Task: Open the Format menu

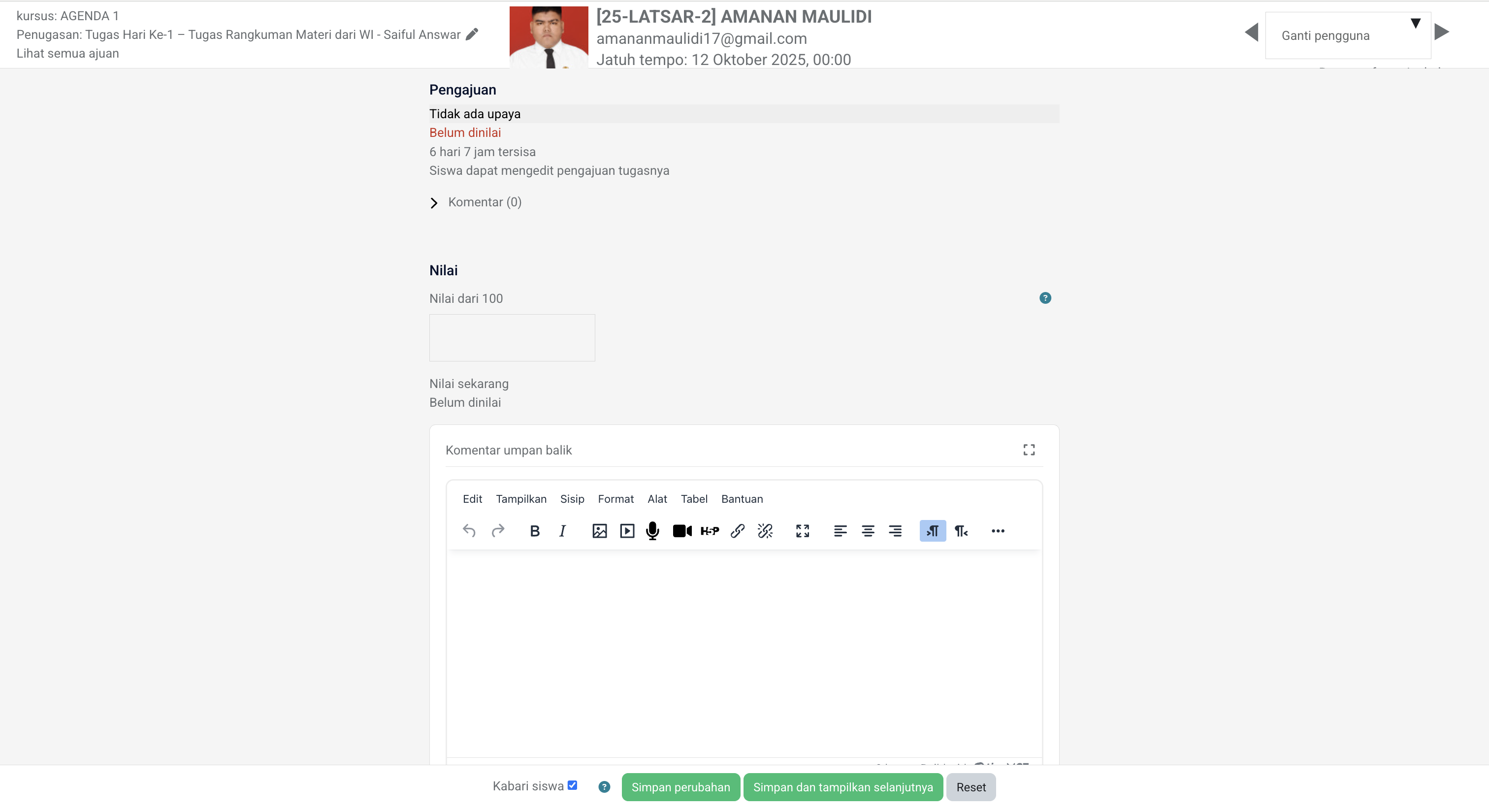Action: coord(615,499)
